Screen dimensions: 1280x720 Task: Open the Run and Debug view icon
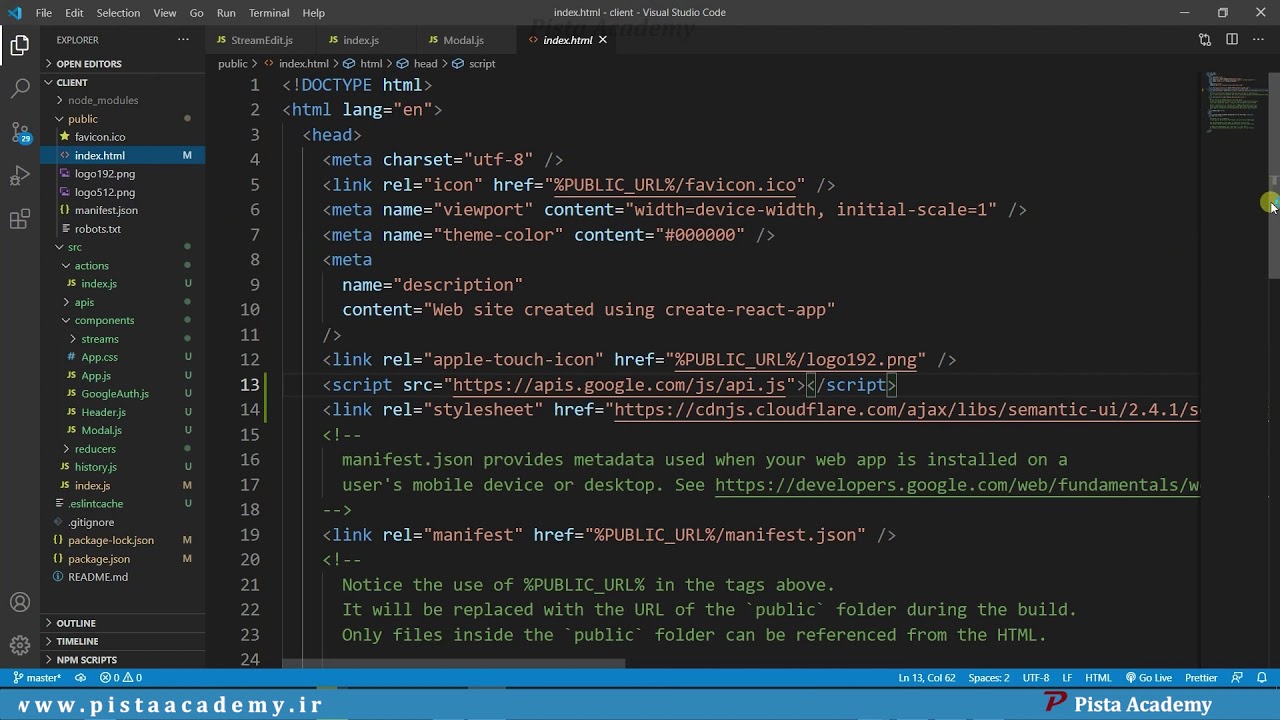coord(20,176)
